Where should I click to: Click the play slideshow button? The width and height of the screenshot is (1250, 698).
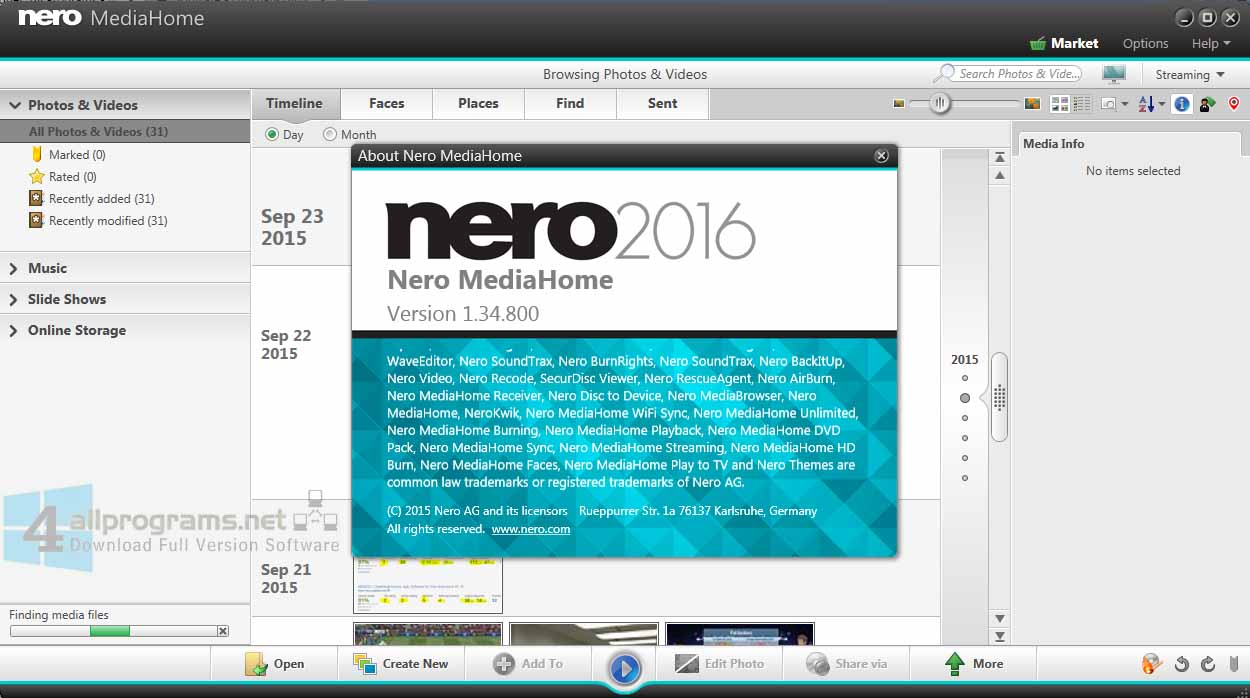[625, 667]
